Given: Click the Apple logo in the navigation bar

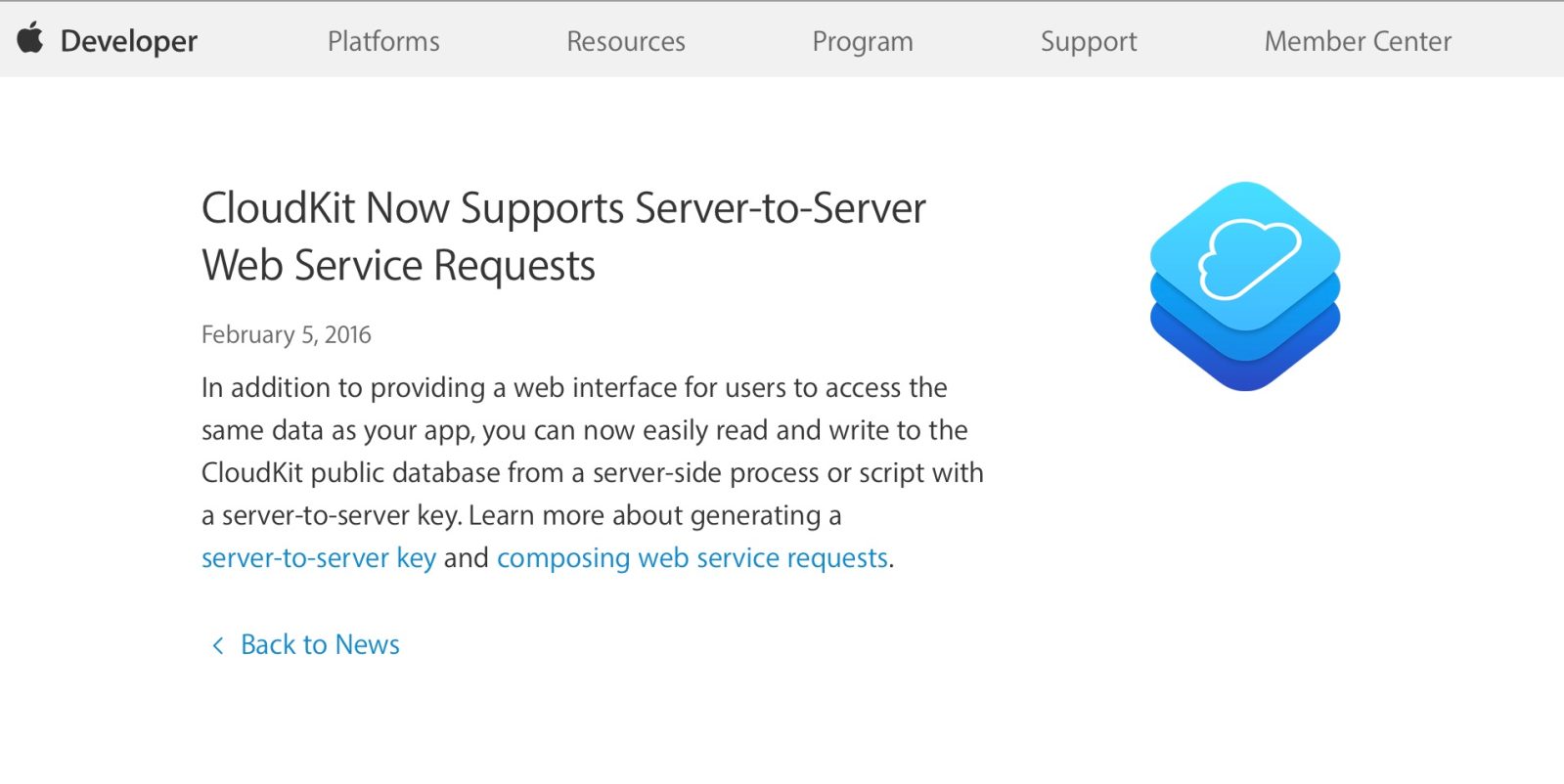Looking at the screenshot, I should (30, 39).
